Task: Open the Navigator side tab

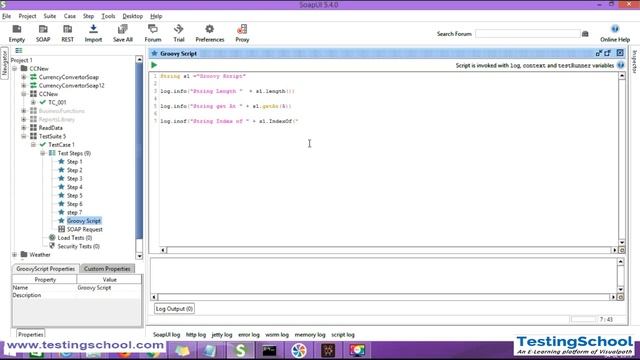Action: click(4, 63)
